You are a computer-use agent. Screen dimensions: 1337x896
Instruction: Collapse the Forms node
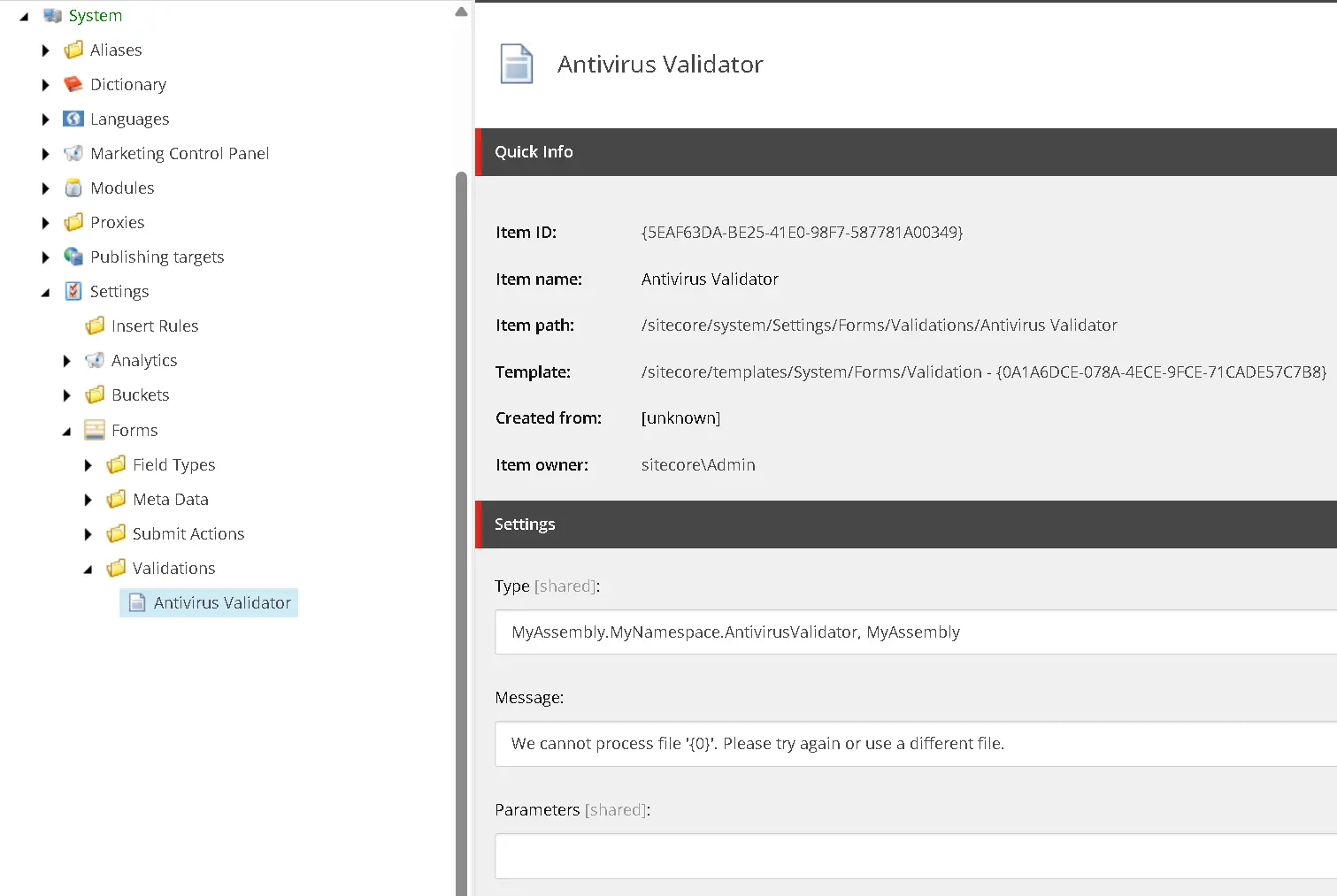[x=66, y=432]
